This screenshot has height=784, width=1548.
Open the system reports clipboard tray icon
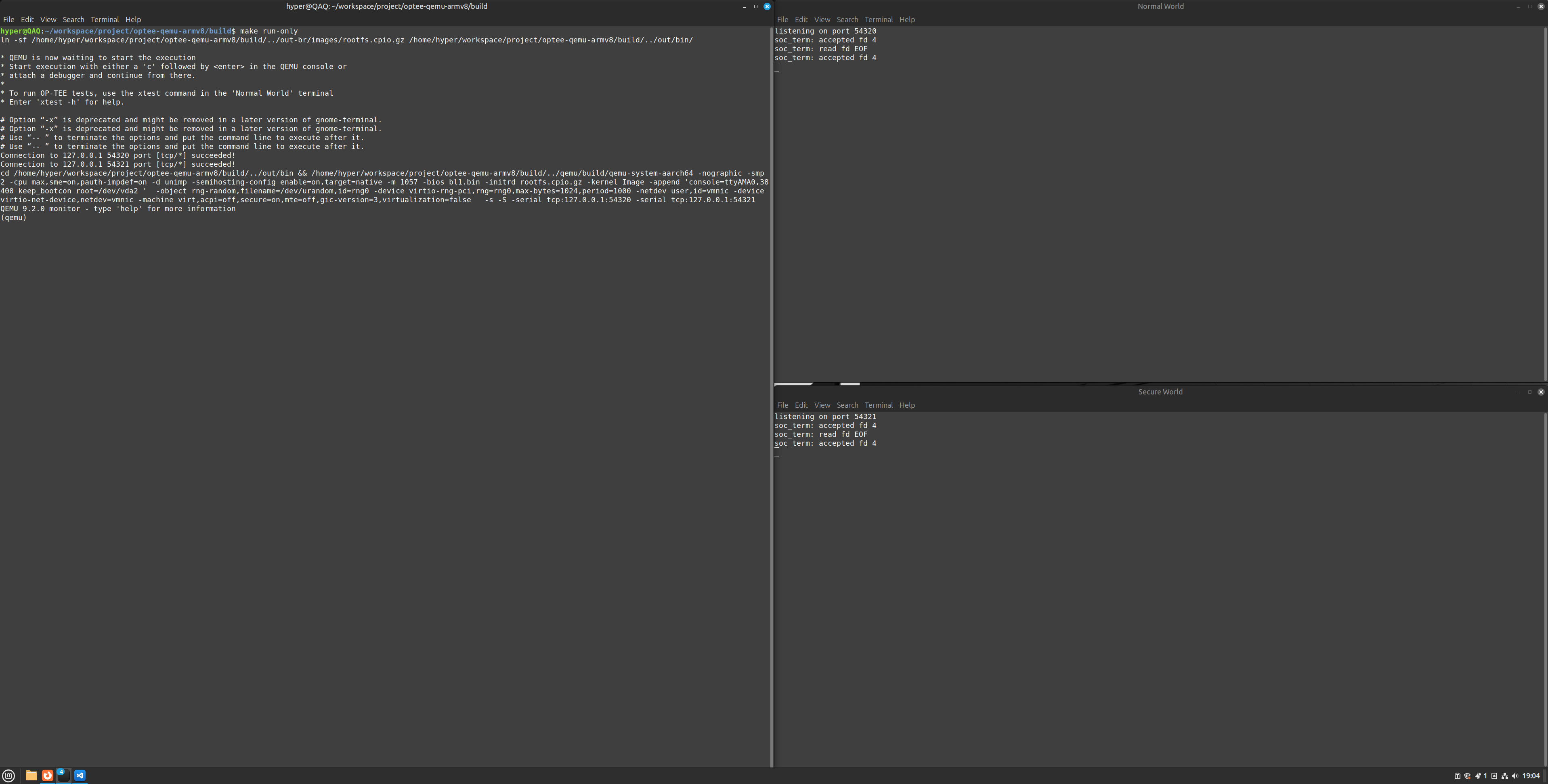1457,776
